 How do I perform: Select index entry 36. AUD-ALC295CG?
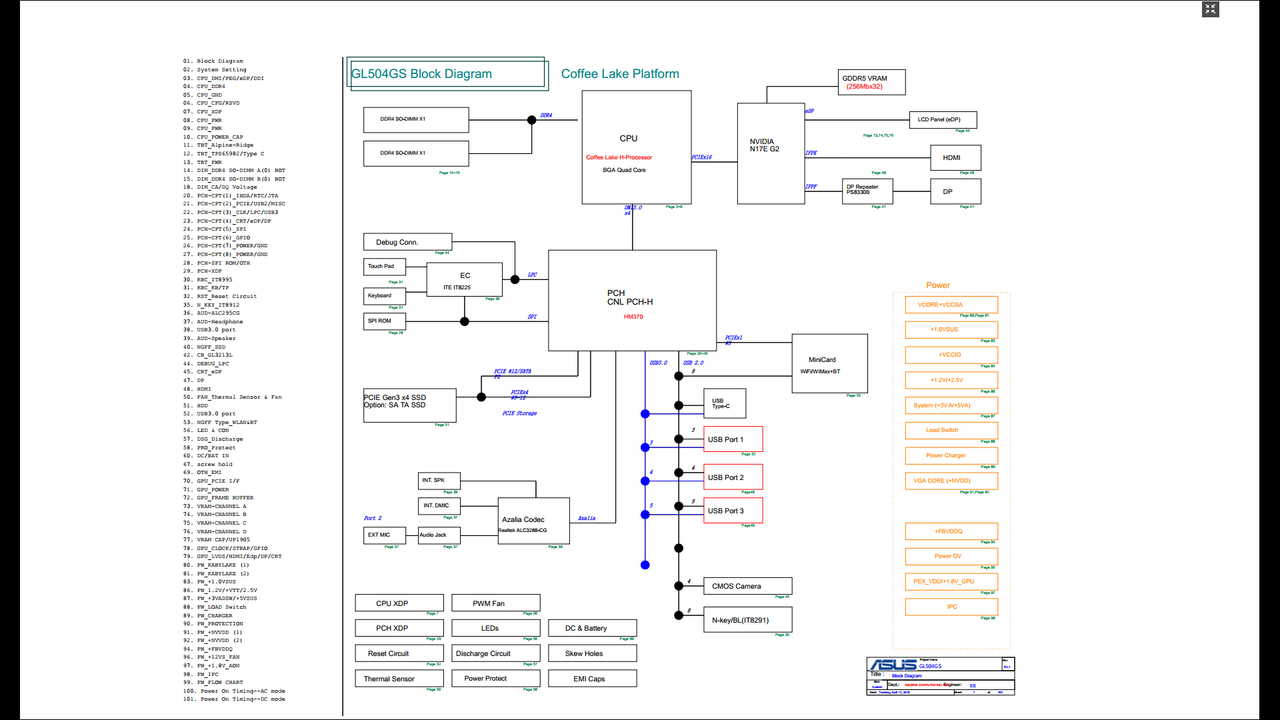point(212,313)
